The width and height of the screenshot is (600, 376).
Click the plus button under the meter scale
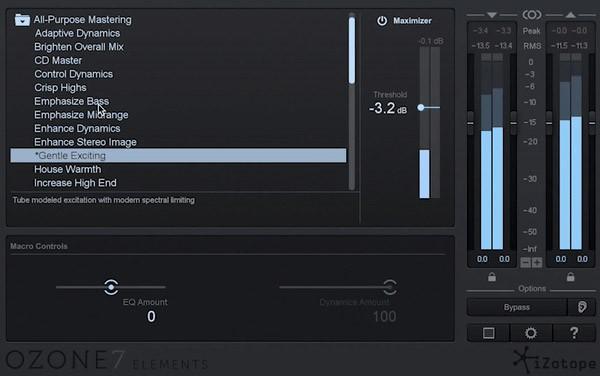pyautogui.click(x=537, y=263)
